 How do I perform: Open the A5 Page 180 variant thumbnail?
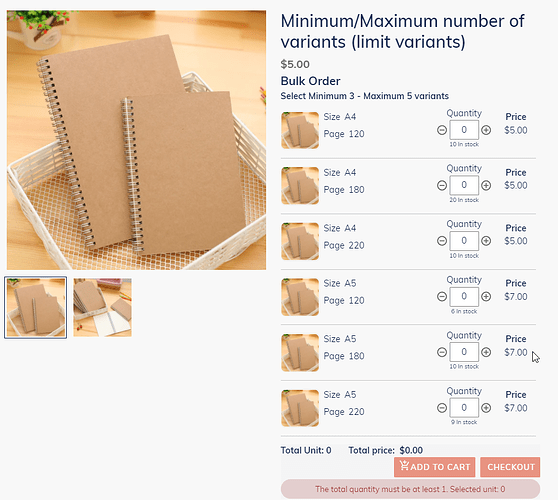click(300, 352)
